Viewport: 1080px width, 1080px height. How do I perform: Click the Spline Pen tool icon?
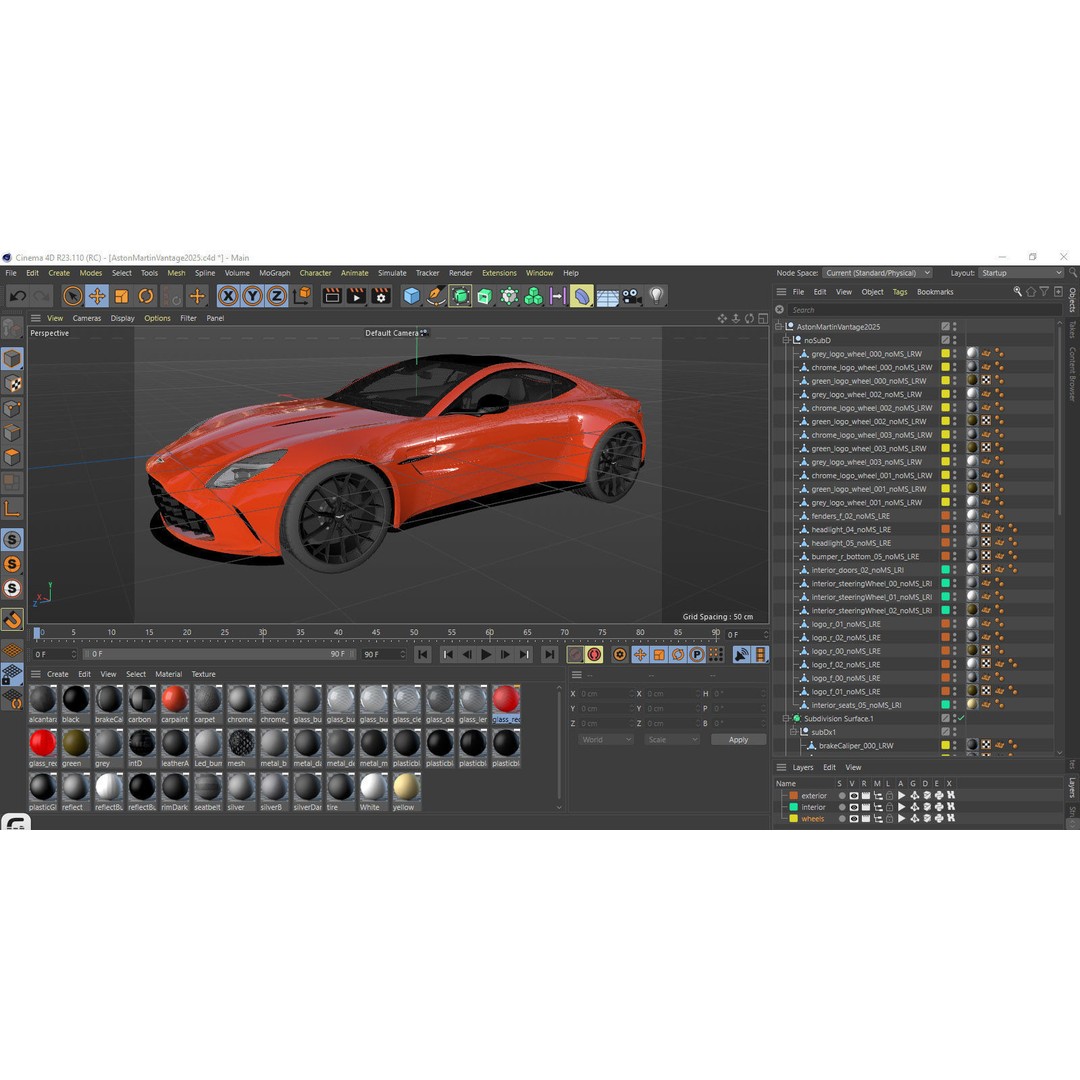(435, 296)
